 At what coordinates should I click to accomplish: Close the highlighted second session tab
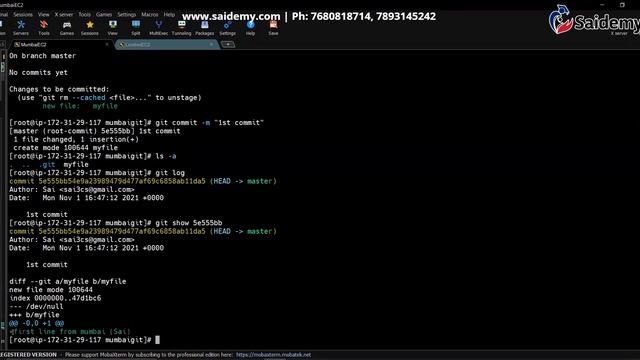pos(211,44)
